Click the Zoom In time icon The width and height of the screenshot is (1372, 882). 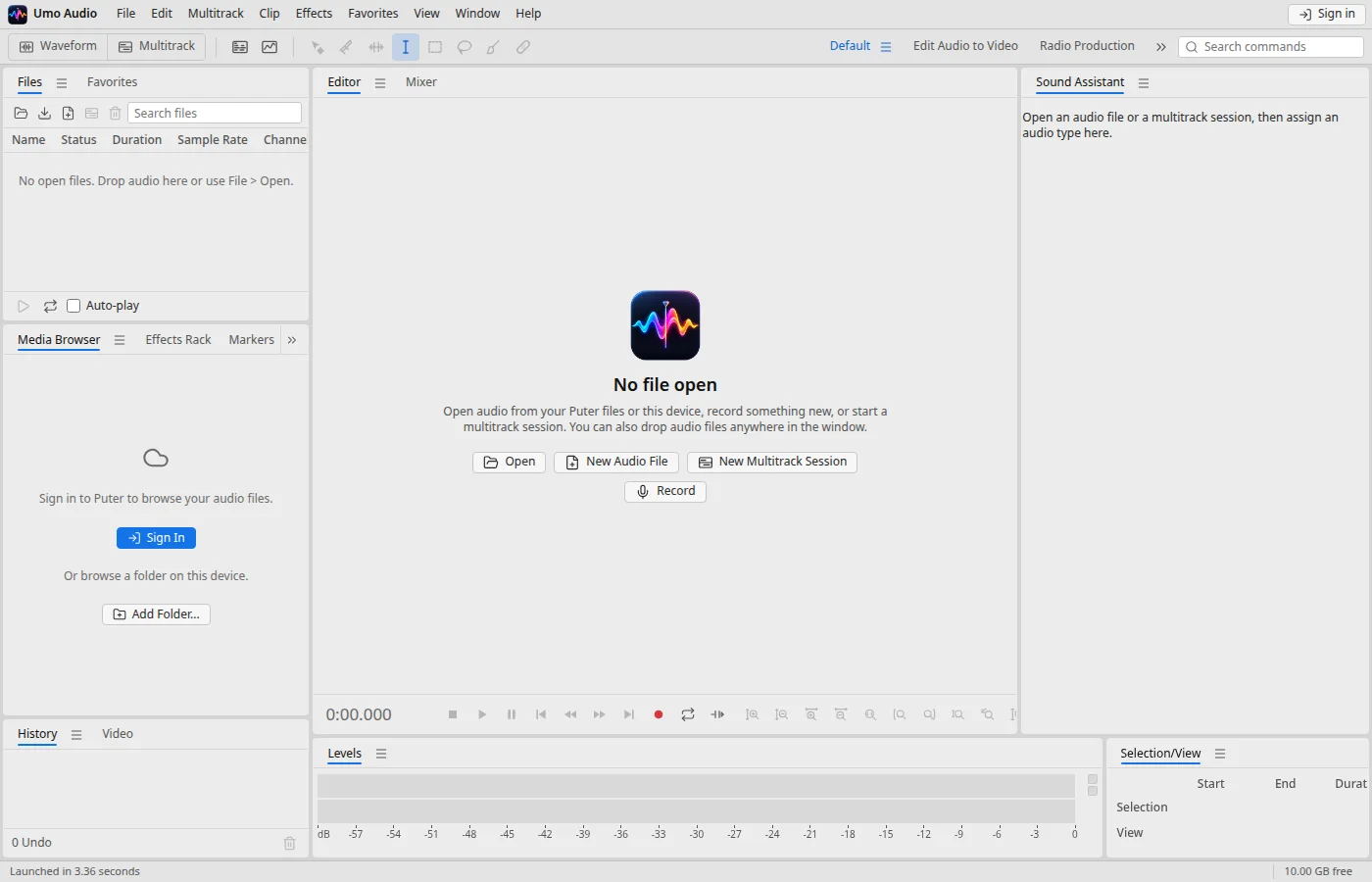(811, 714)
